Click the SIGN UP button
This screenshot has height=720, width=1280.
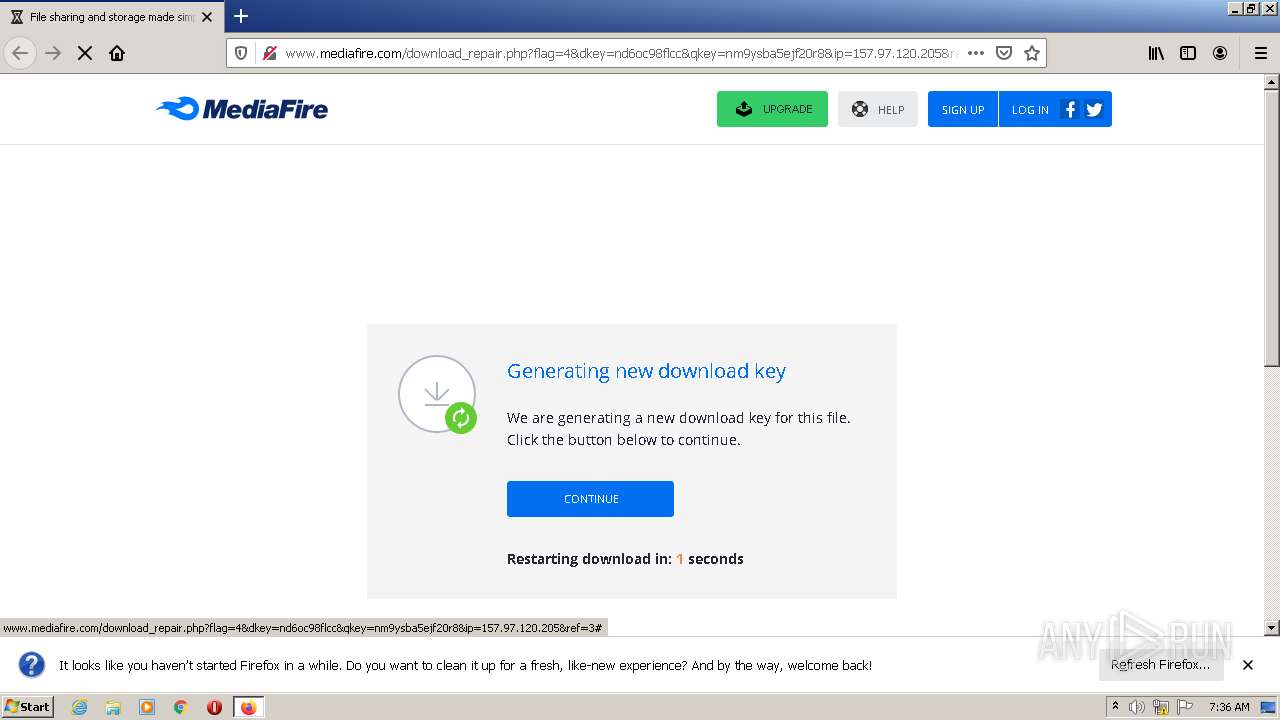962,109
